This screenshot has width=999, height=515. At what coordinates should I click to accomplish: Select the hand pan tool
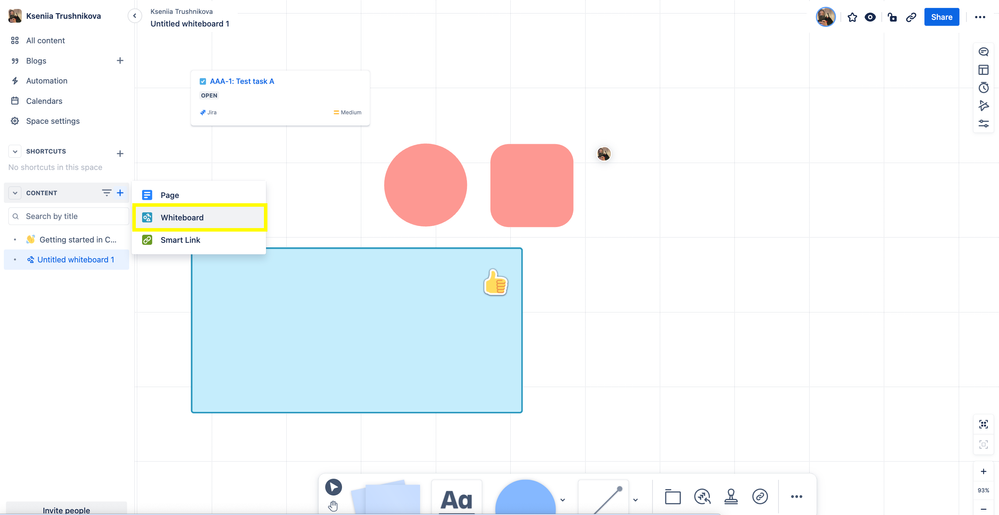333,507
